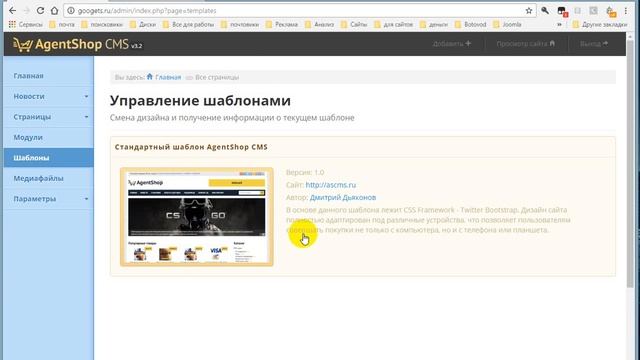This screenshot has width=640, height=360.
Task: Open the деньги bookmark folder
Action: 434,24
